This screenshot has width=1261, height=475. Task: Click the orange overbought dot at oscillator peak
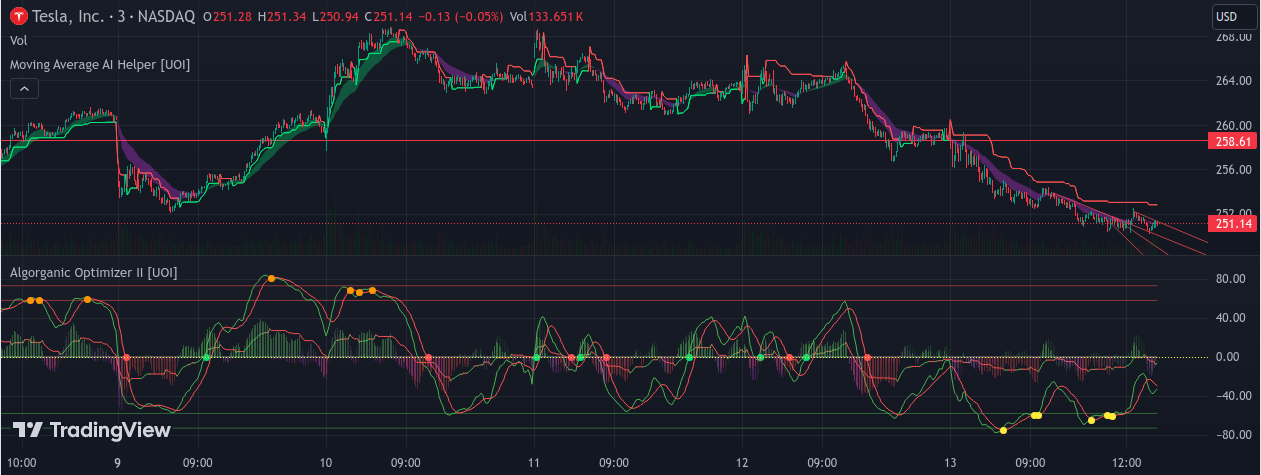tap(270, 278)
